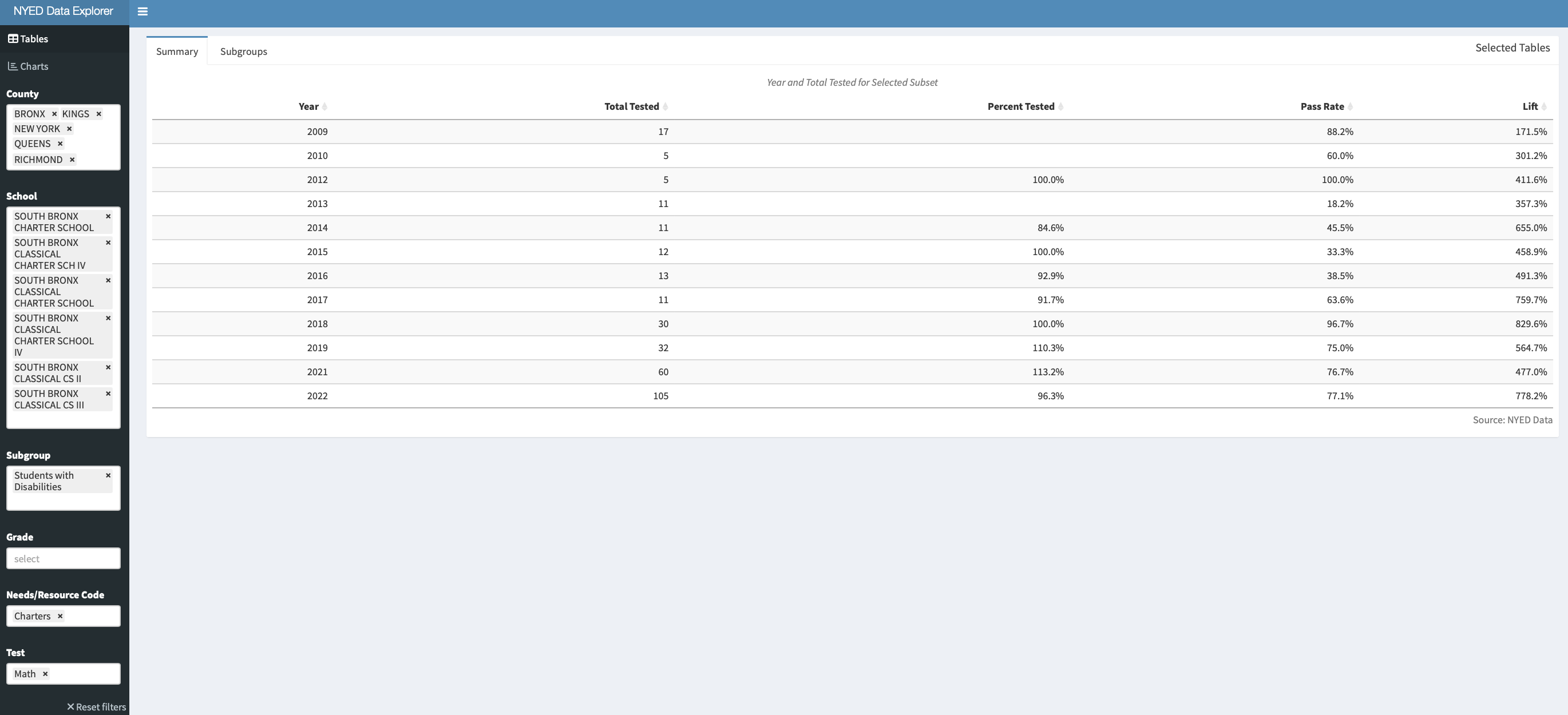Remove SOUTH BRONX CHARTER SCHOOL from School filter

coord(108,216)
